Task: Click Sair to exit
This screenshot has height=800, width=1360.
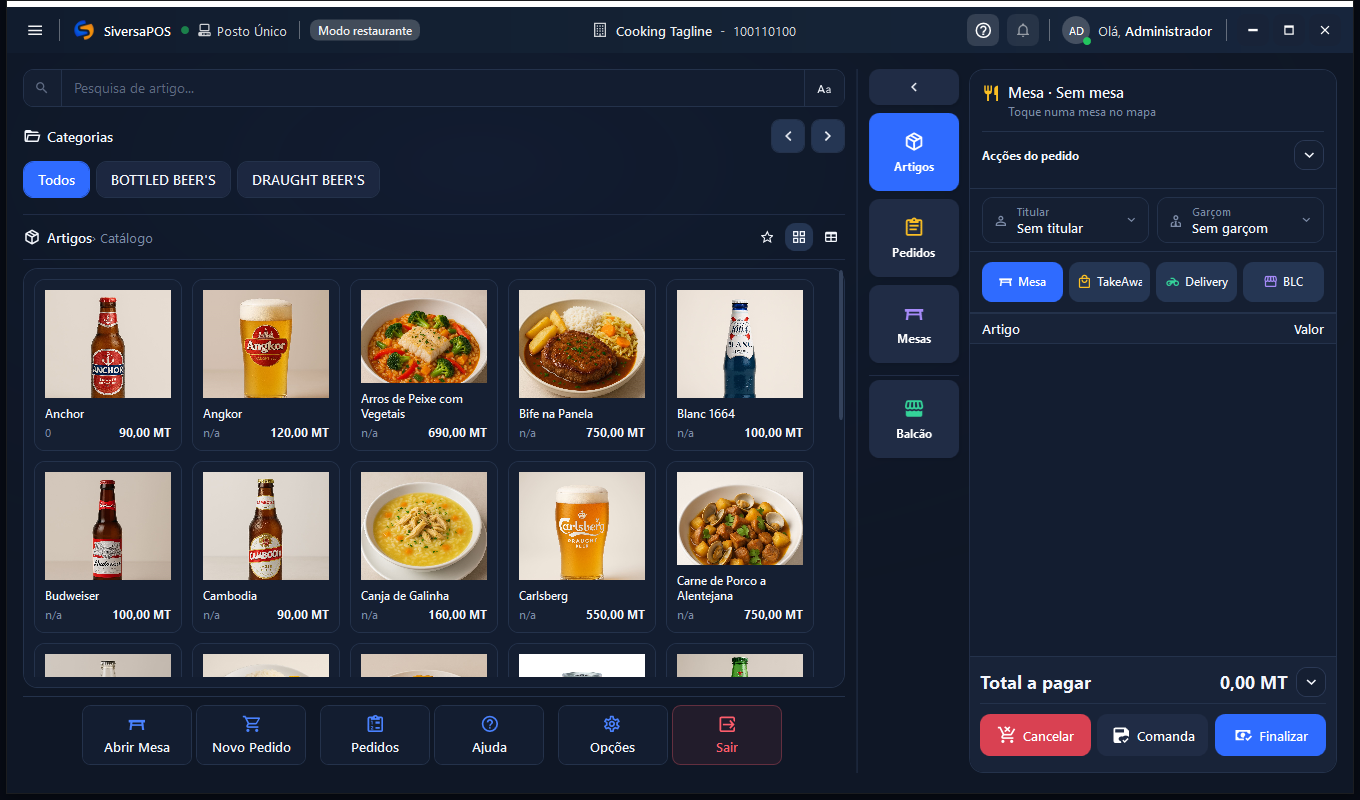Action: (727, 735)
